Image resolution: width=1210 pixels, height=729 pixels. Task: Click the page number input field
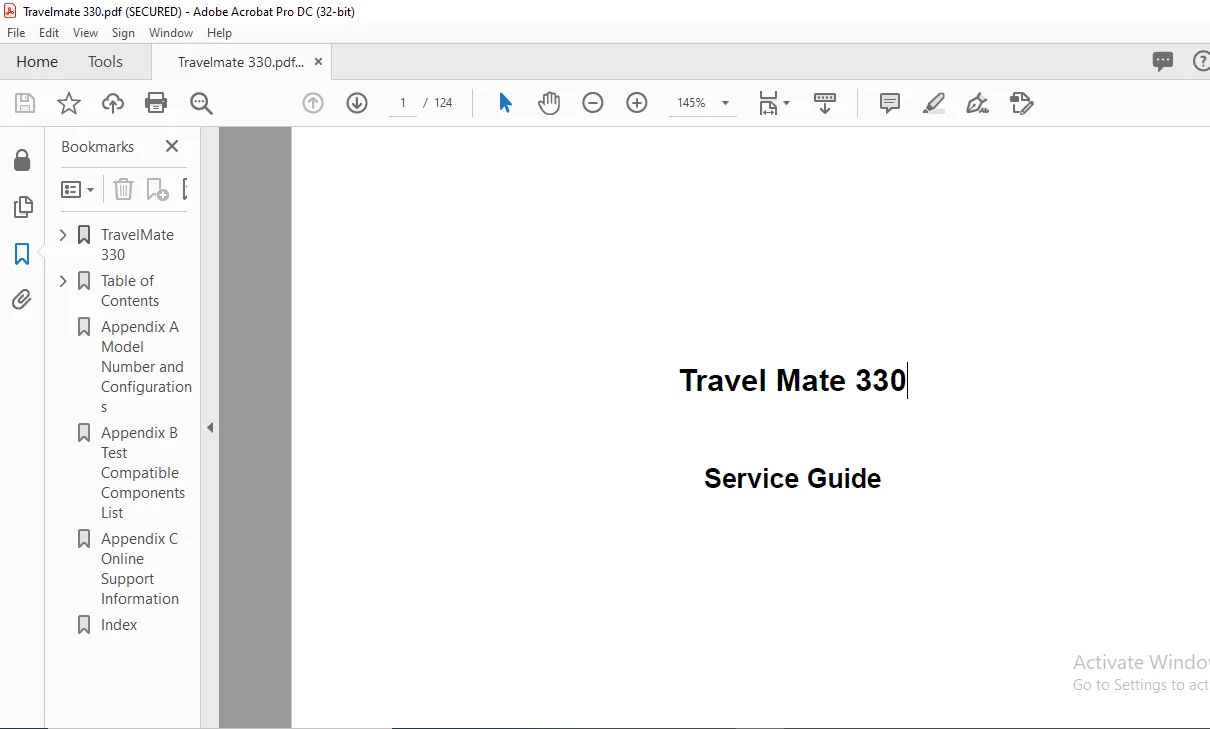[403, 103]
